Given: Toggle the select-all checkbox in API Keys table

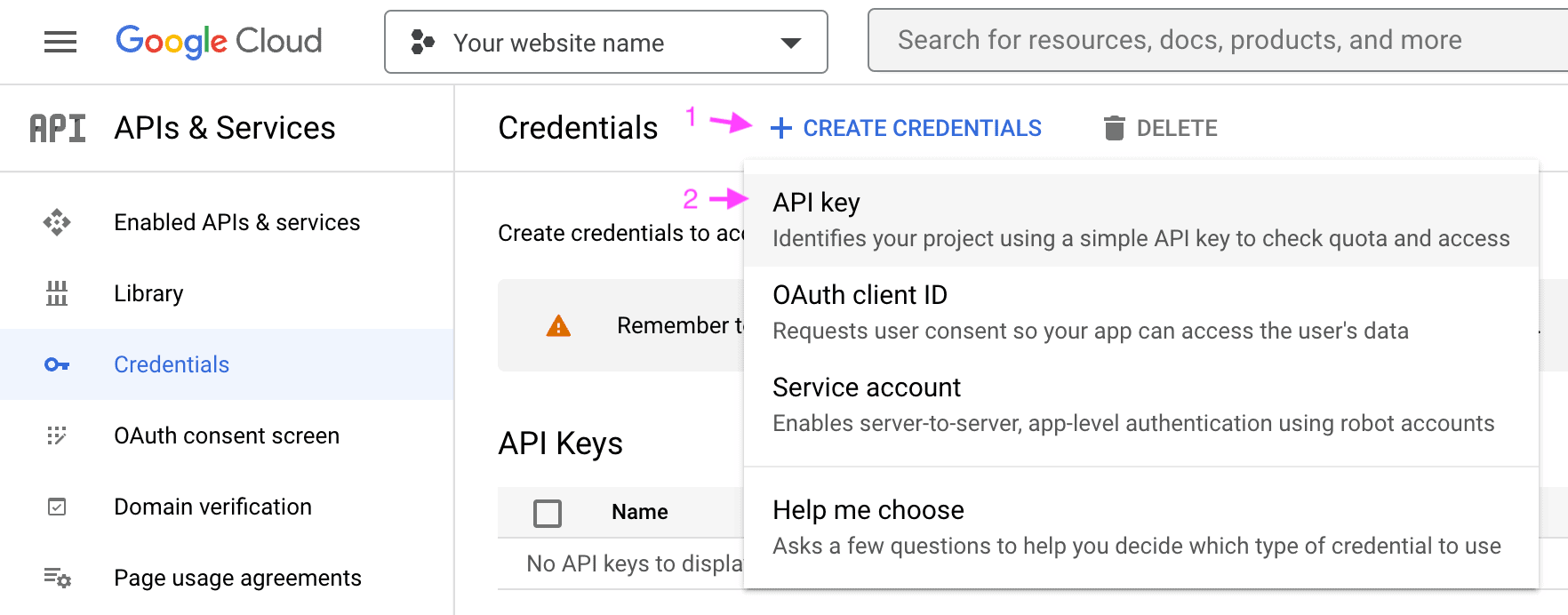Looking at the screenshot, I should [x=548, y=513].
